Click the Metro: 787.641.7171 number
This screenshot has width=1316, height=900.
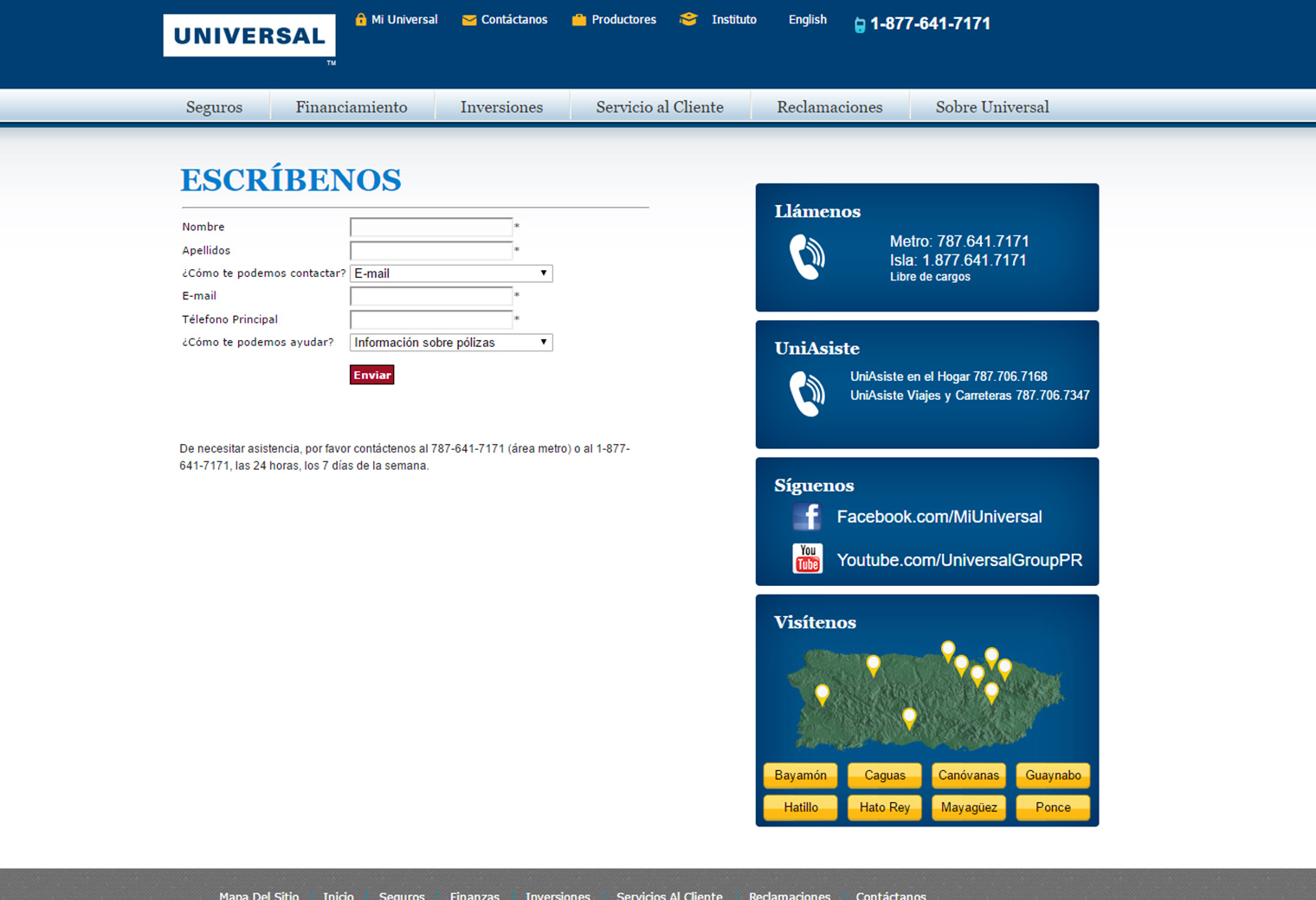point(959,241)
